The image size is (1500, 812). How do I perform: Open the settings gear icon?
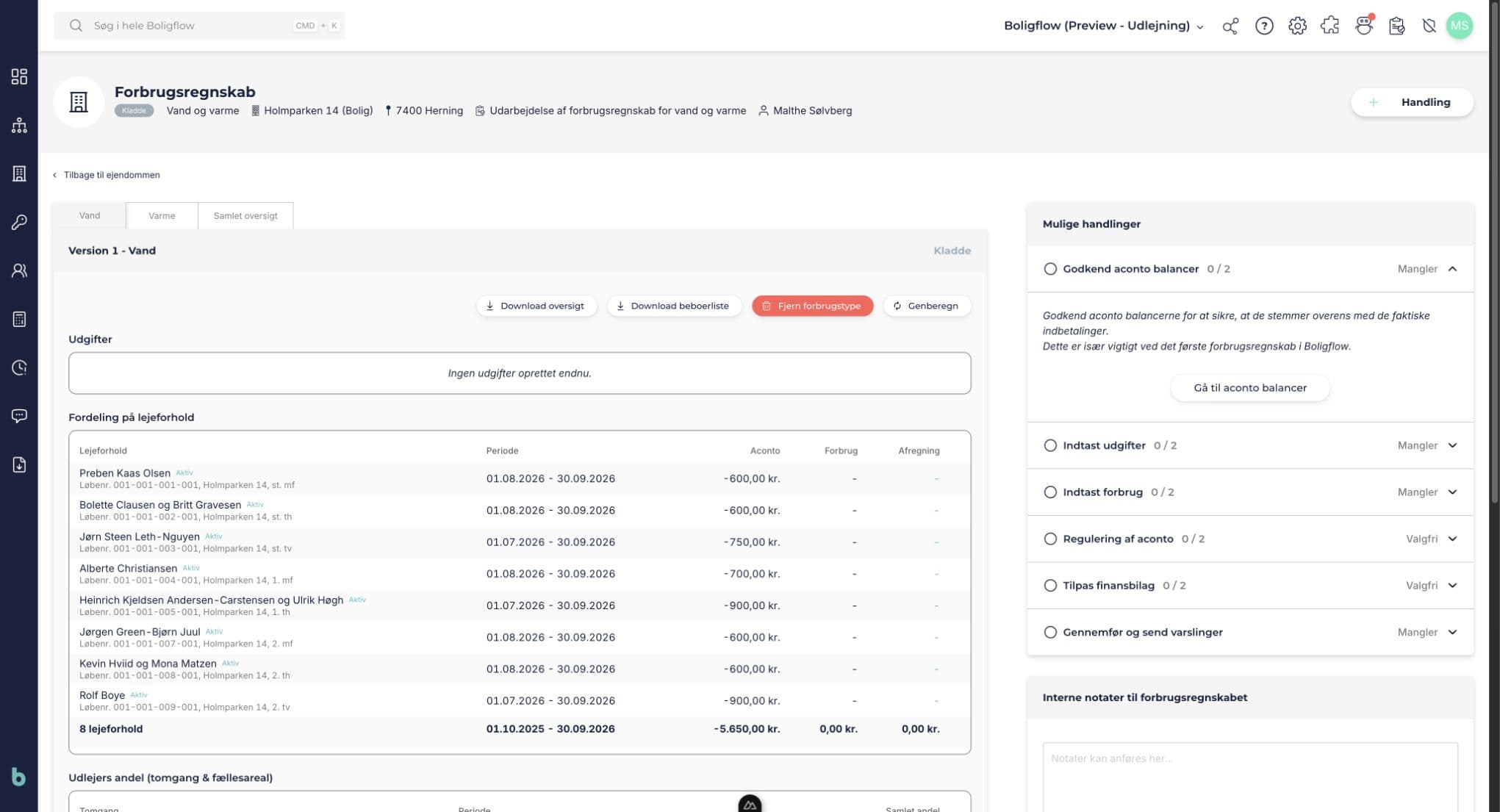(1297, 26)
